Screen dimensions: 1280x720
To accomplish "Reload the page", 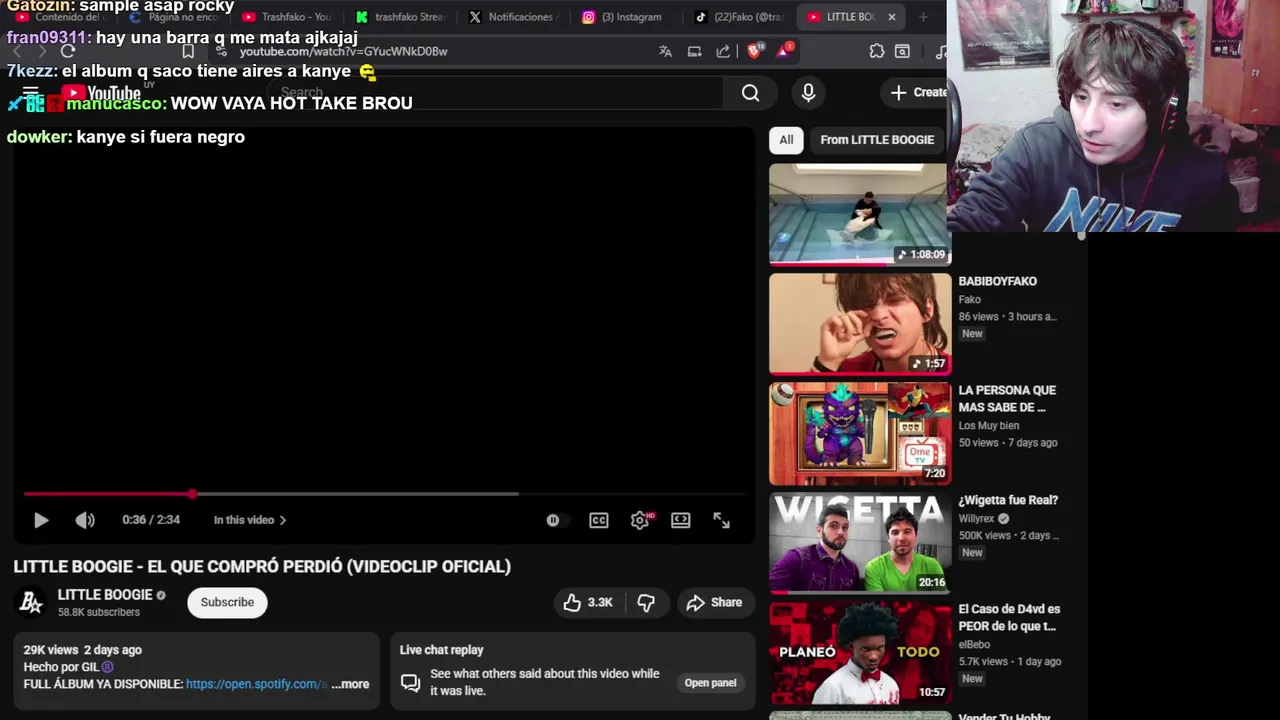I will (68, 51).
